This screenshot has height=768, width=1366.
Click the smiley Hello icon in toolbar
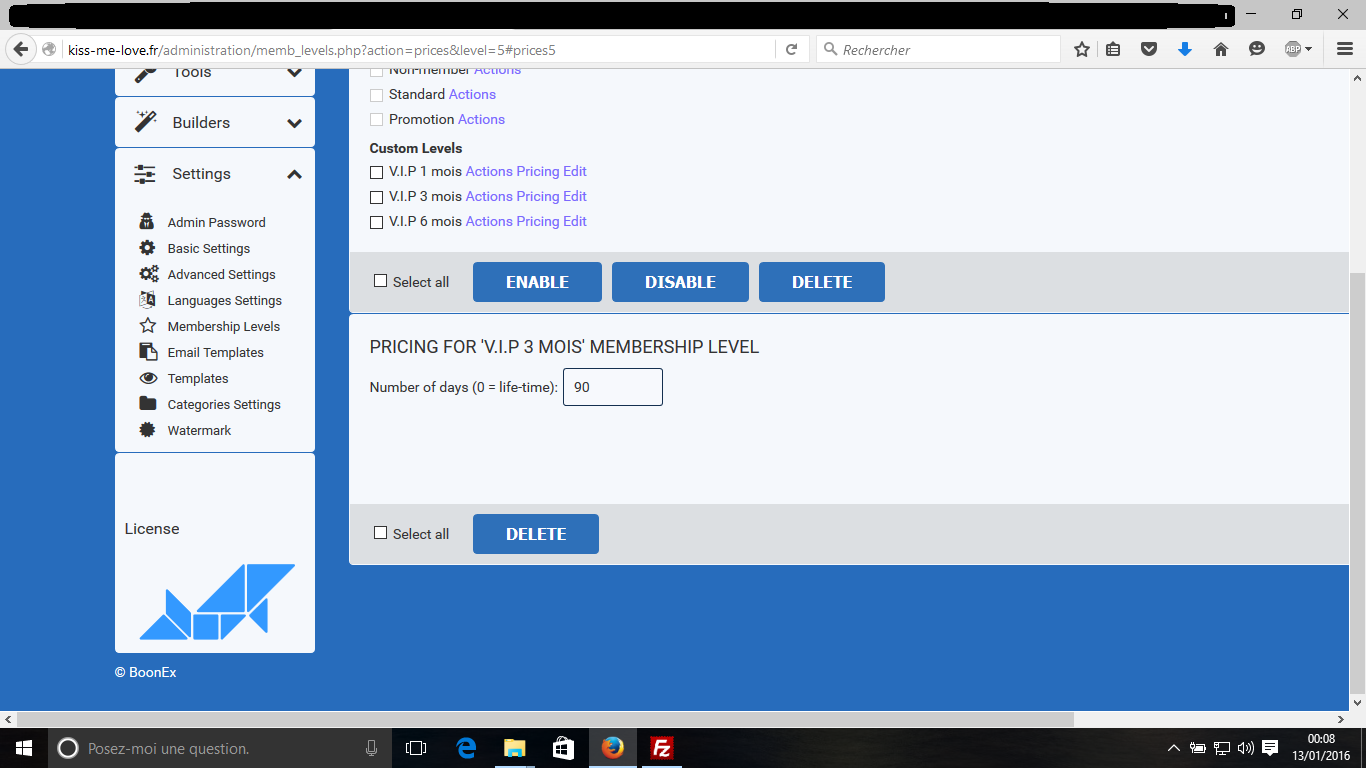(1257, 49)
